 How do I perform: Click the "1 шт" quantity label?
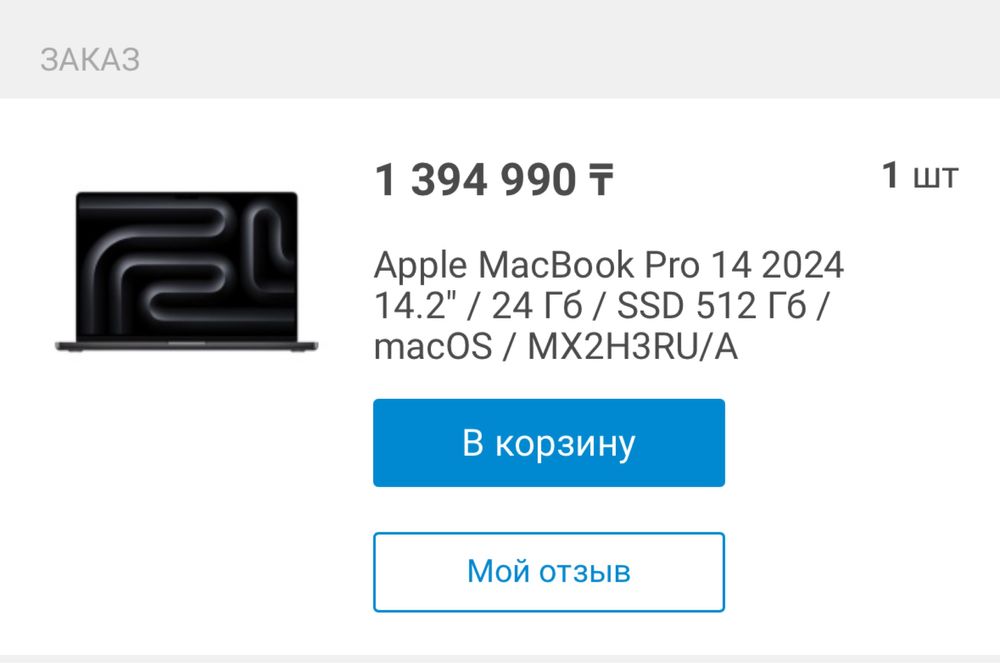tap(920, 175)
